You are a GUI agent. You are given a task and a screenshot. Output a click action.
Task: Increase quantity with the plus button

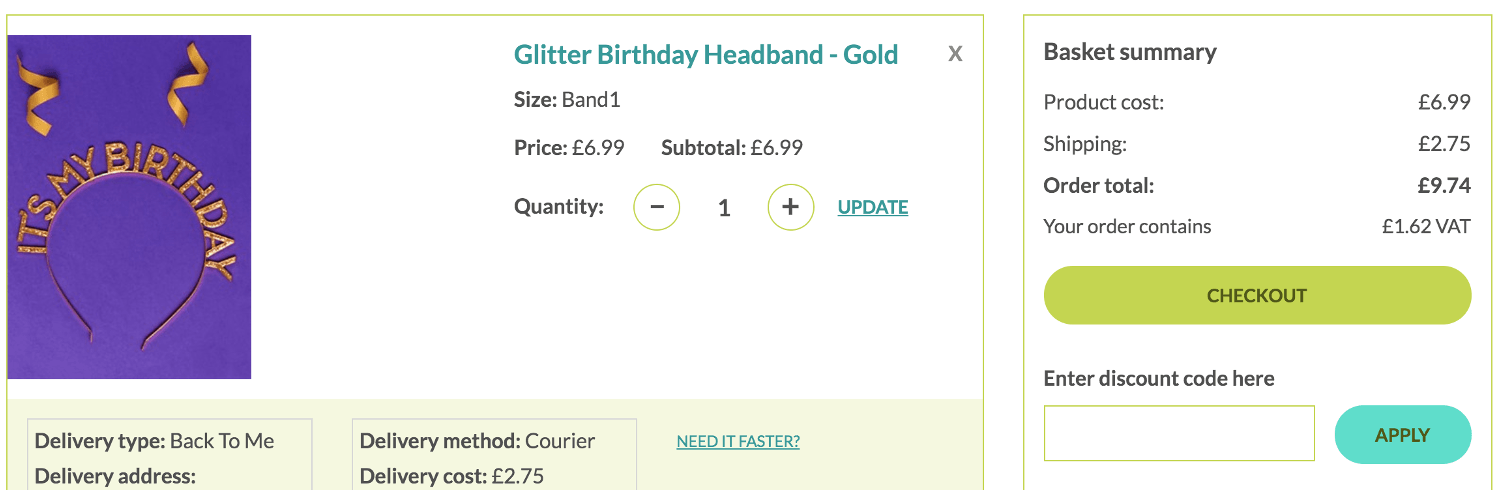791,207
